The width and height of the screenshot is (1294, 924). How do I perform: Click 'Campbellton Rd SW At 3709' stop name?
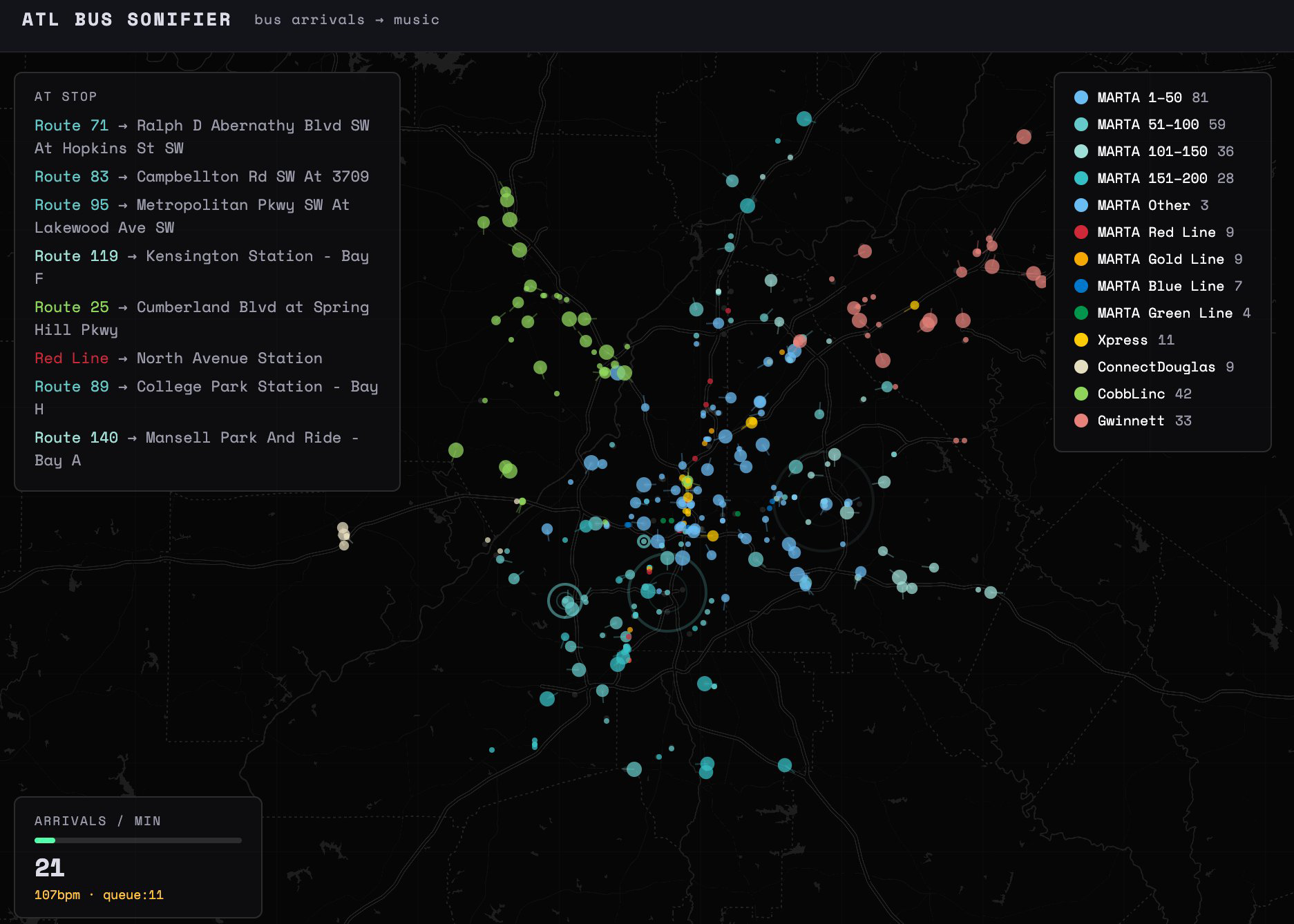point(253,177)
